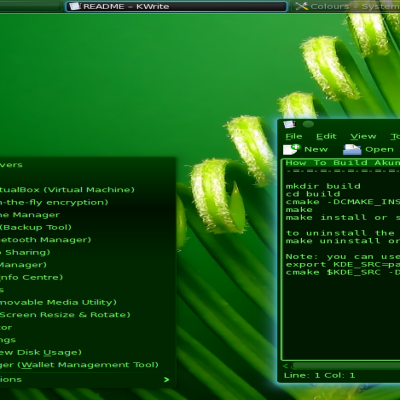Click the New button label in KWrite

316,149
